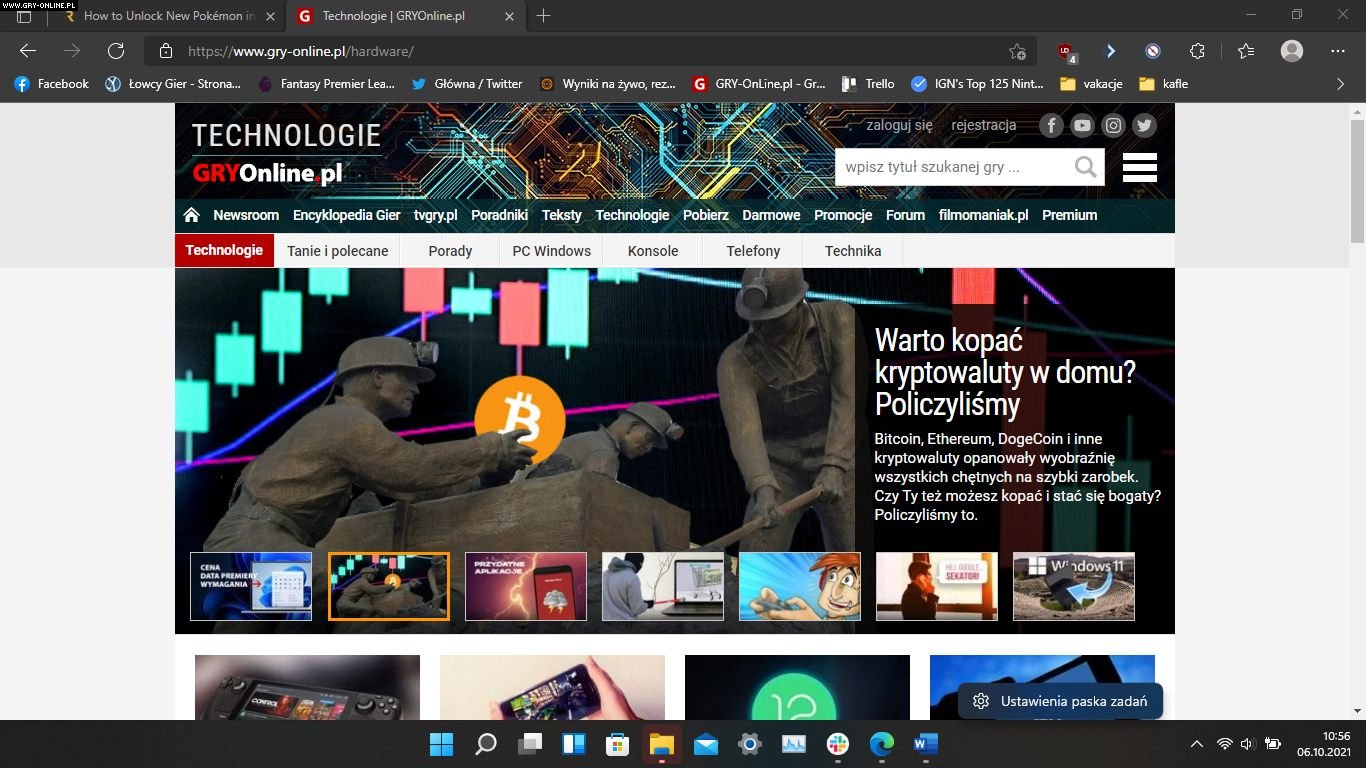Screen dimensions: 1366x768
Task: Select the Windows 11 carousel thumbnail
Action: coord(1073,586)
